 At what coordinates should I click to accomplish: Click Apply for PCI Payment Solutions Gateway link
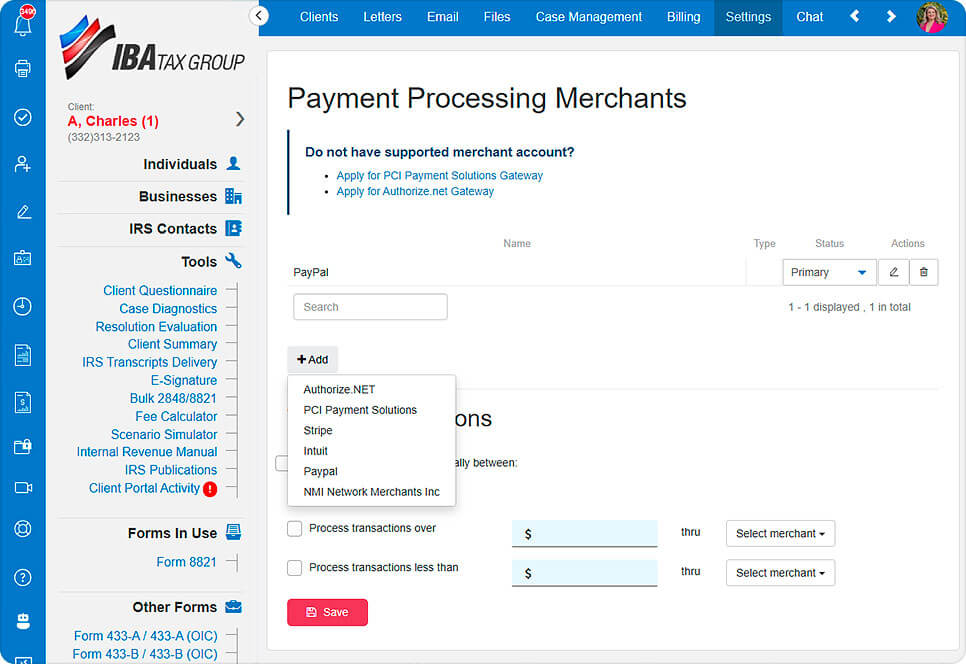click(x=439, y=176)
